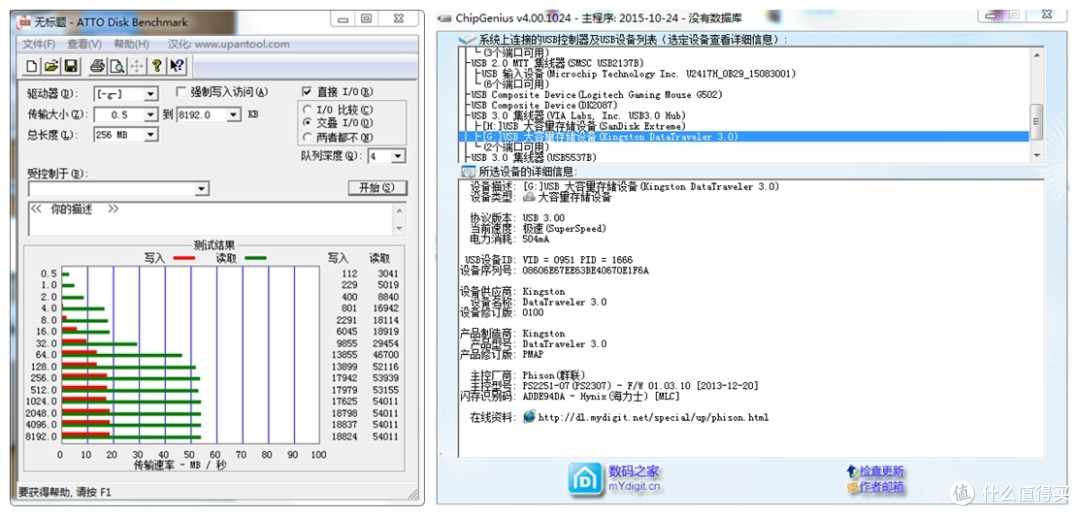This screenshot has height=516, width=1080.
Task: Click the 数码之家 mYdigit.cn link
Action: (634, 479)
